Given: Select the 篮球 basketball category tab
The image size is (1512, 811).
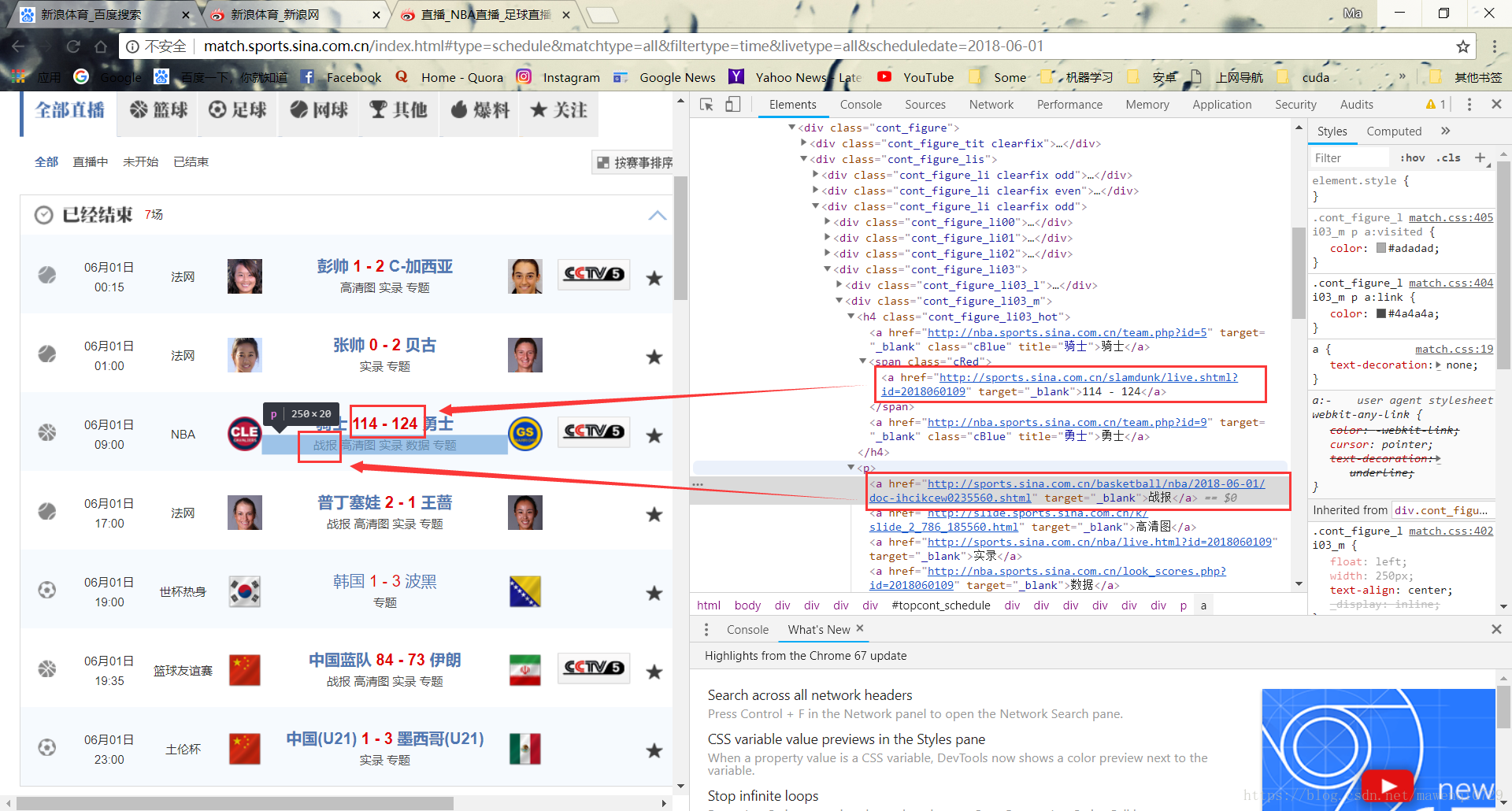Looking at the screenshot, I should click(x=159, y=110).
